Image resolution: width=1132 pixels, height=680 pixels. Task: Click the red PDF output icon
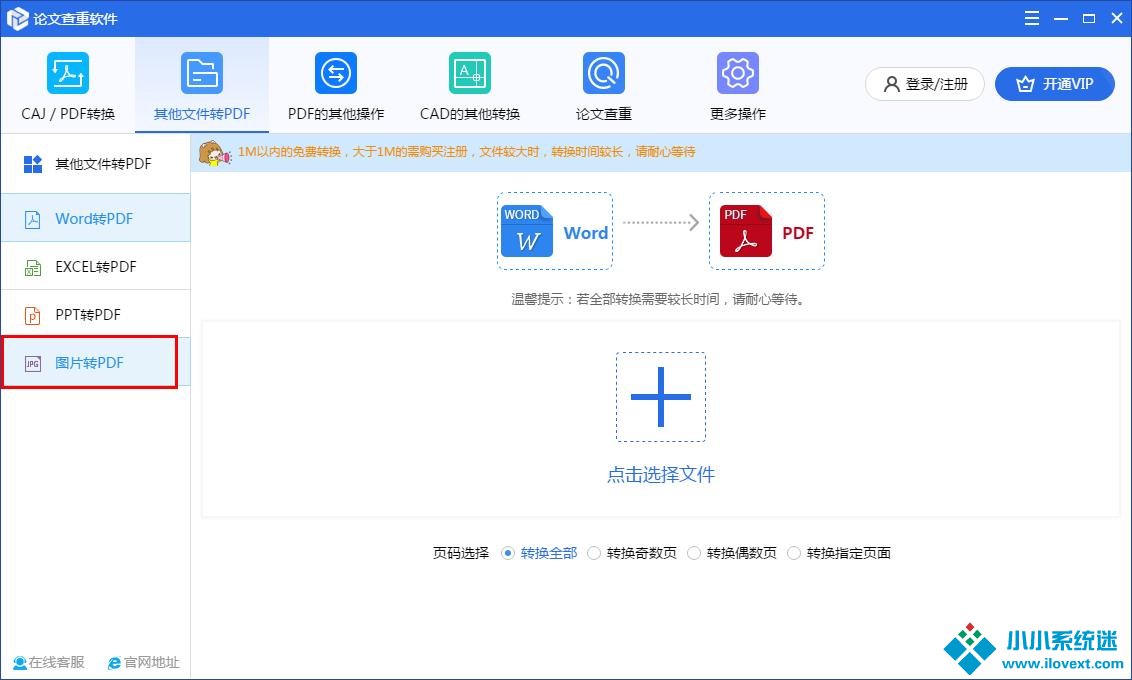point(745,232)
